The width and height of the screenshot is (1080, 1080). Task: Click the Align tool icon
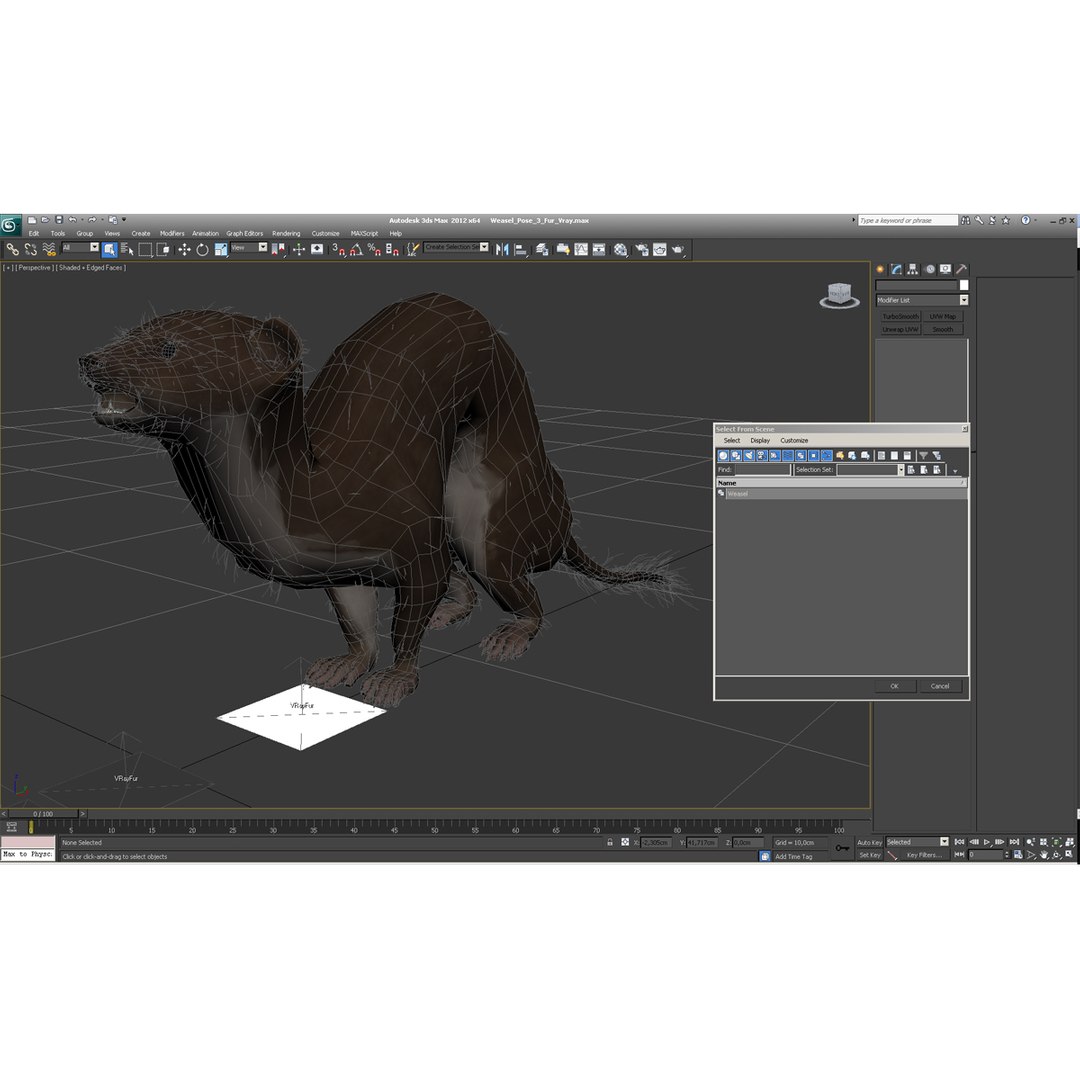pos(521,249)
